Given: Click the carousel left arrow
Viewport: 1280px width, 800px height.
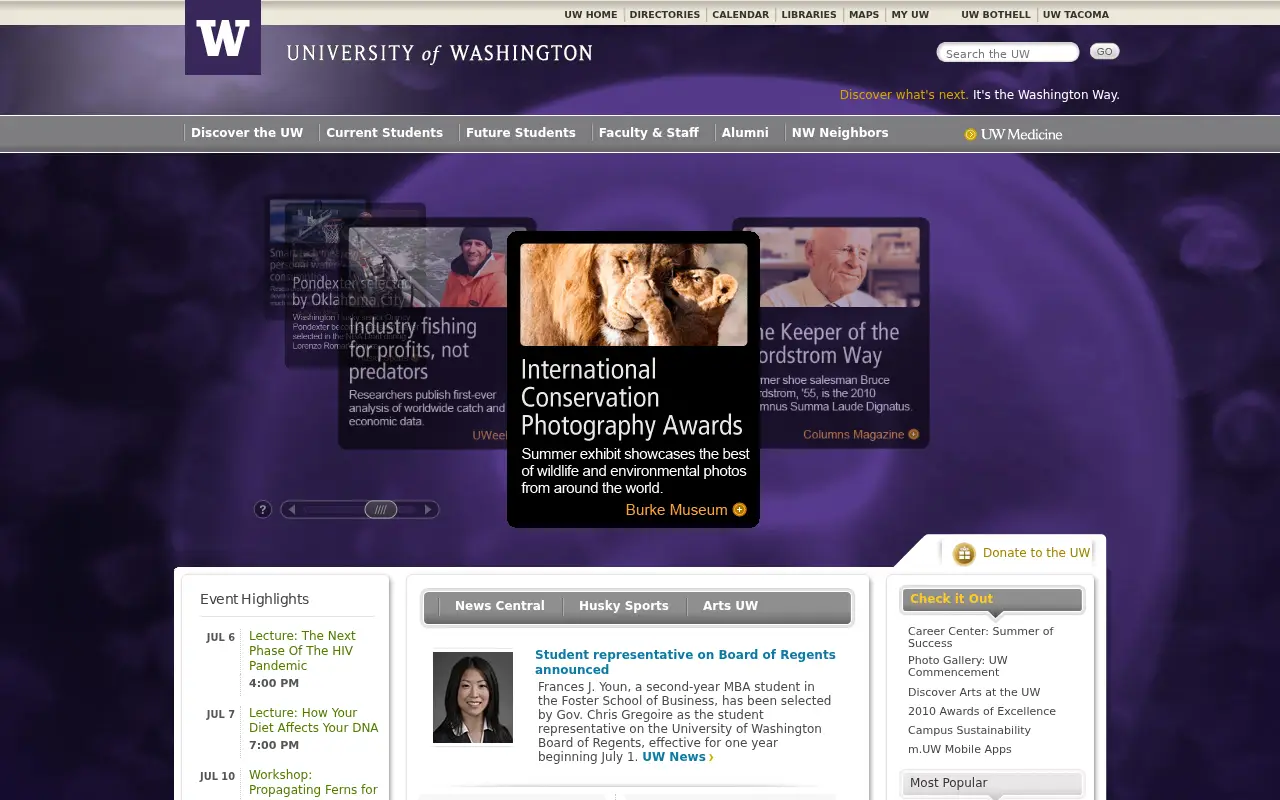Looking at the screenshot, I should [x=291, y=509].
